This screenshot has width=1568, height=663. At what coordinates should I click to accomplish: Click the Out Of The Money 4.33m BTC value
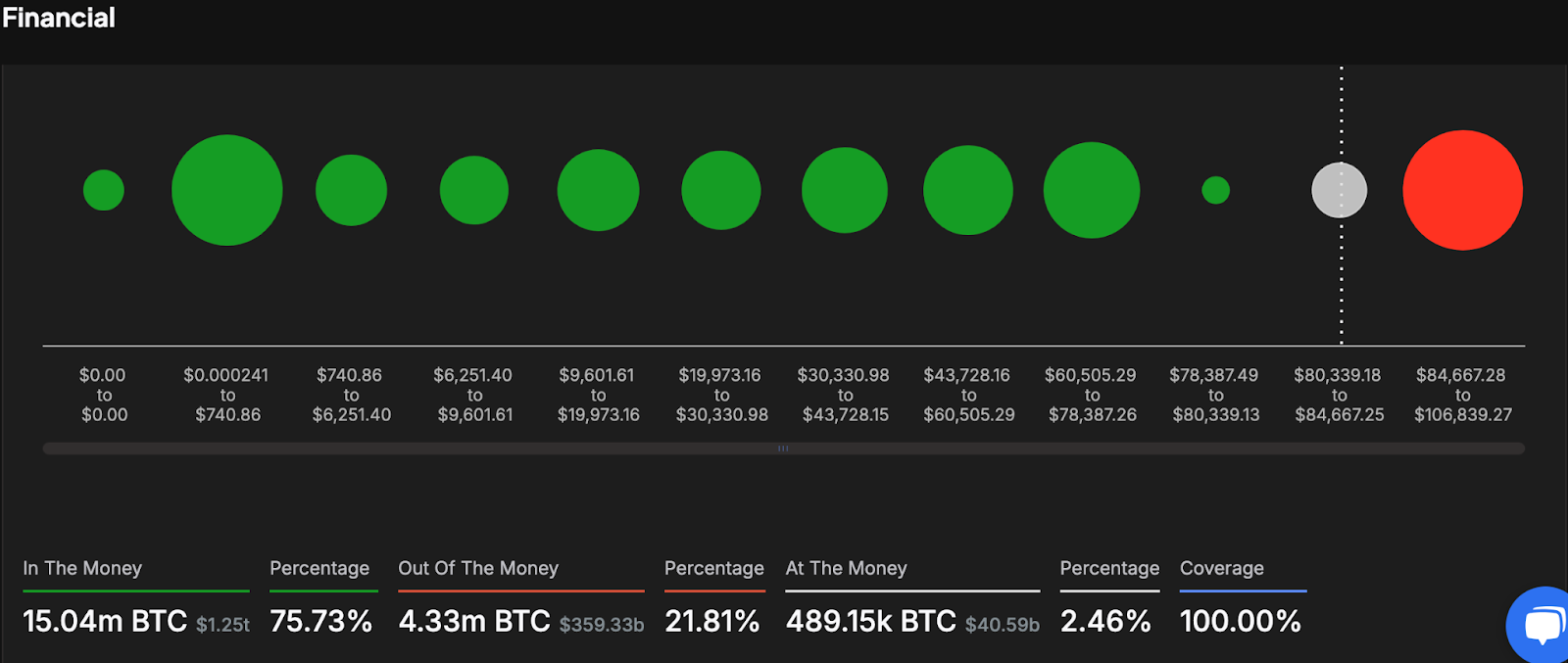474,621
